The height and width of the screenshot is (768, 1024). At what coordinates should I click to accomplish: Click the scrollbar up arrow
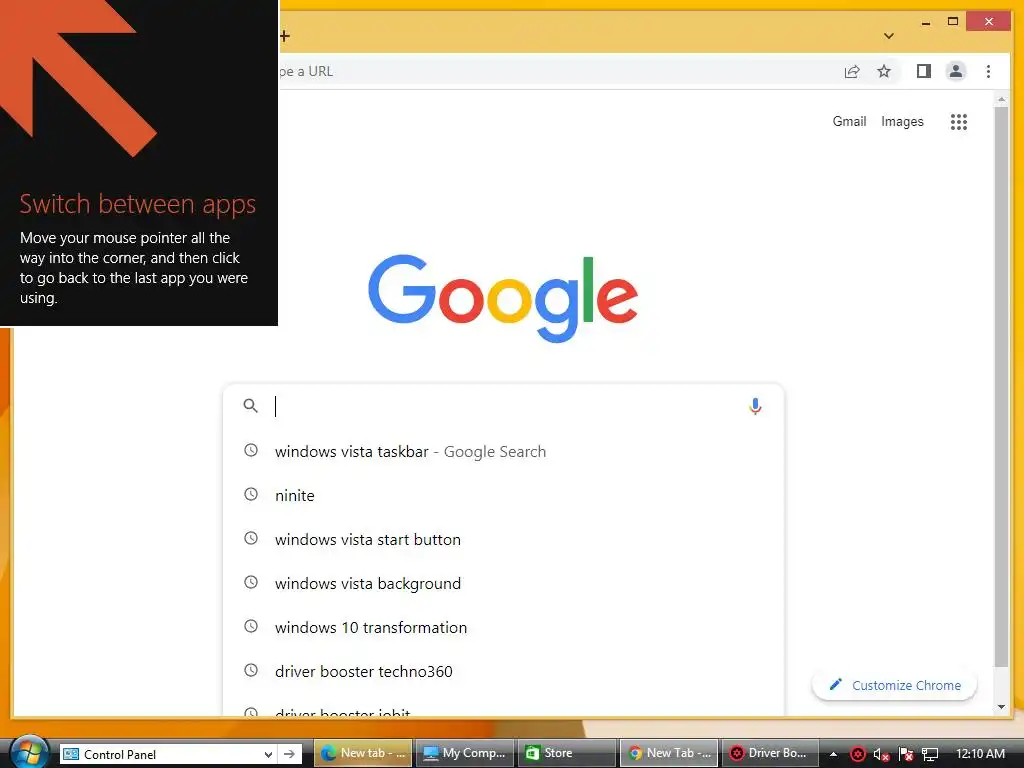click(1001, 100)
